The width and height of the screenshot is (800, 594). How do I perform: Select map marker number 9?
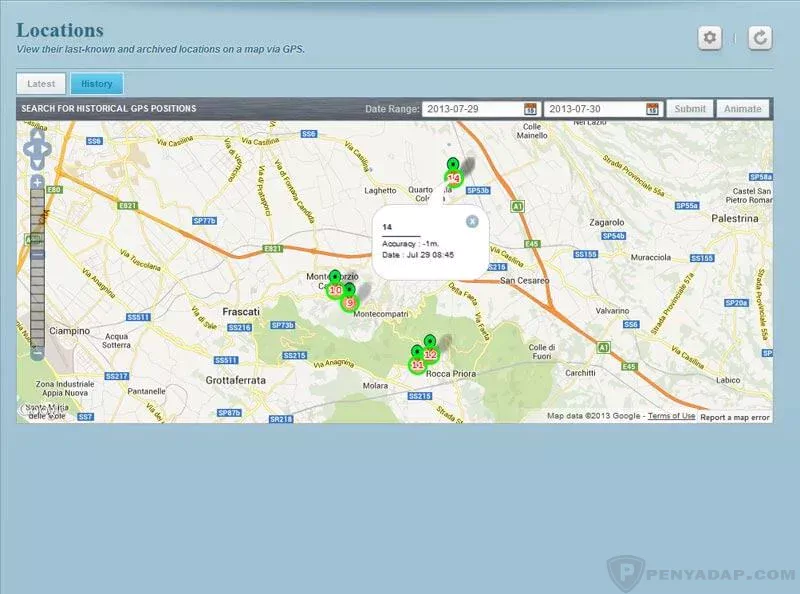click(x=349, y=301)
